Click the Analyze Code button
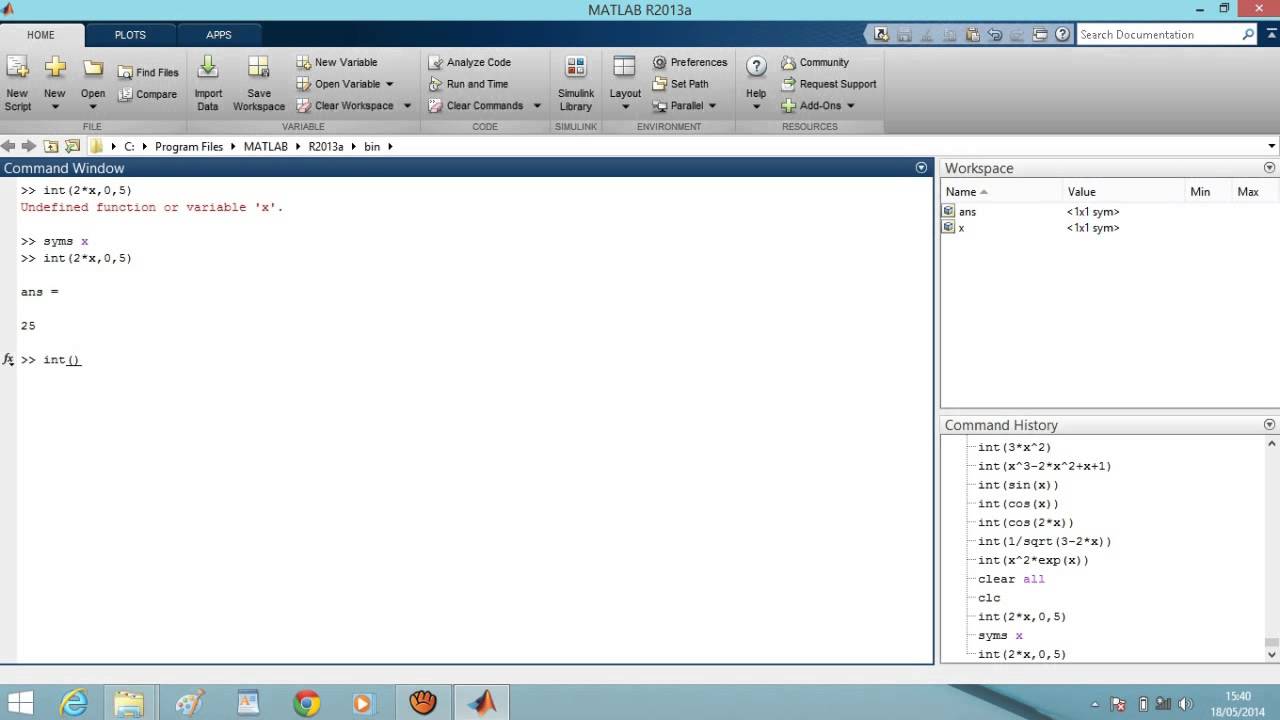This screenshot has height=720, width=1280. coord(470,62)
